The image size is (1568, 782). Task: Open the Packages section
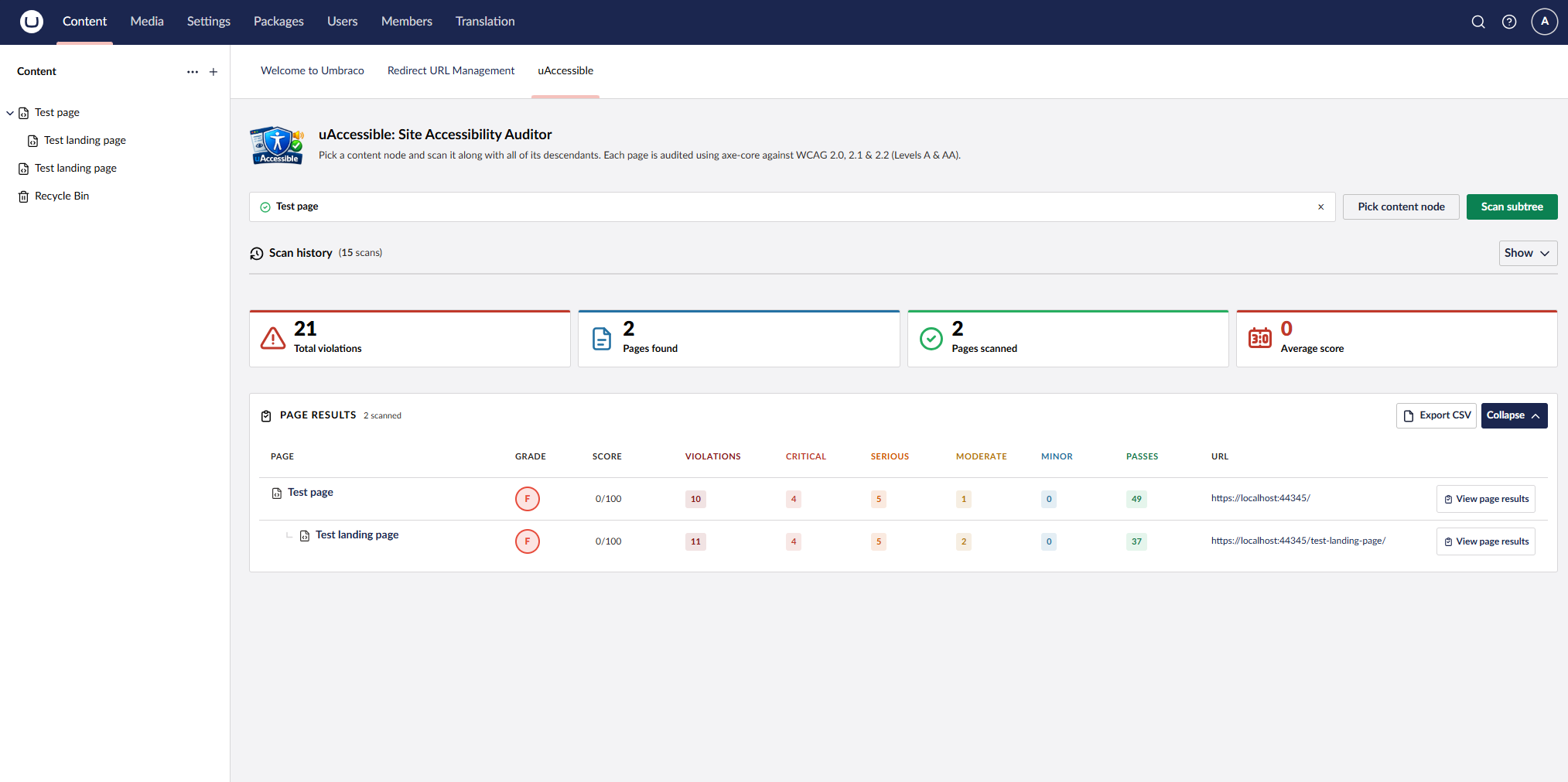coord(278,22)
